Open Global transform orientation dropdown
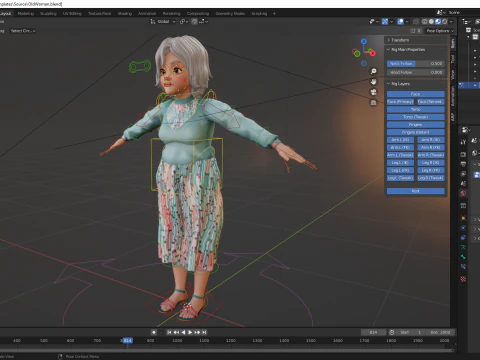Viewport: 480px width, 360px height. [163, 22]
